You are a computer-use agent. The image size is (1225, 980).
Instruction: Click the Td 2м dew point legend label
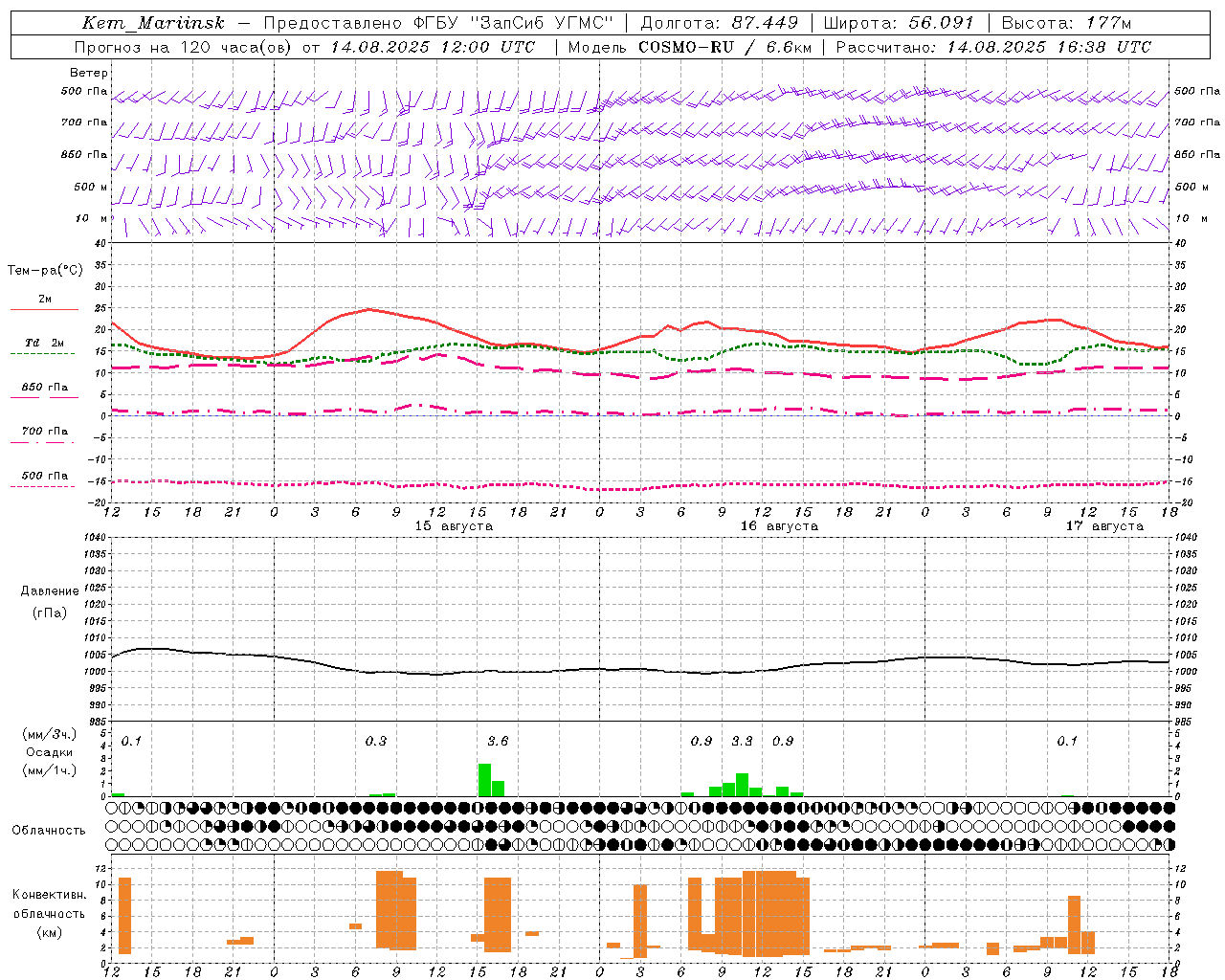pyautogui.click(x=45, y=343)
